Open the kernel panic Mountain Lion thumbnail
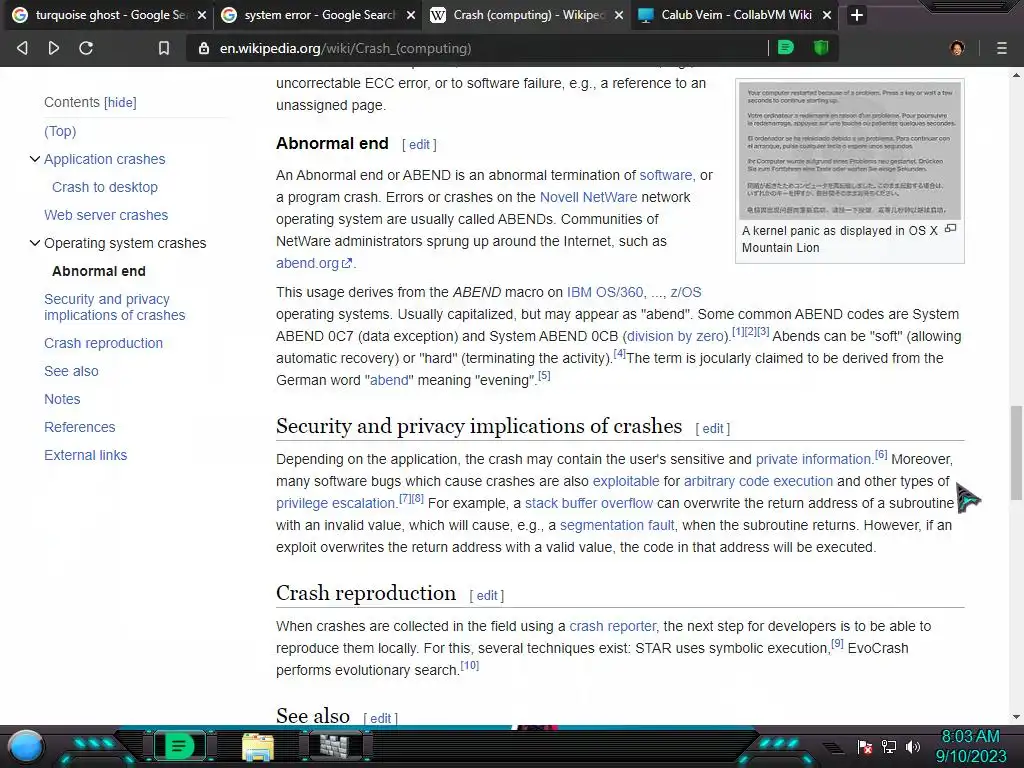This screenshot has height=768, width=1024. point(850,150)
